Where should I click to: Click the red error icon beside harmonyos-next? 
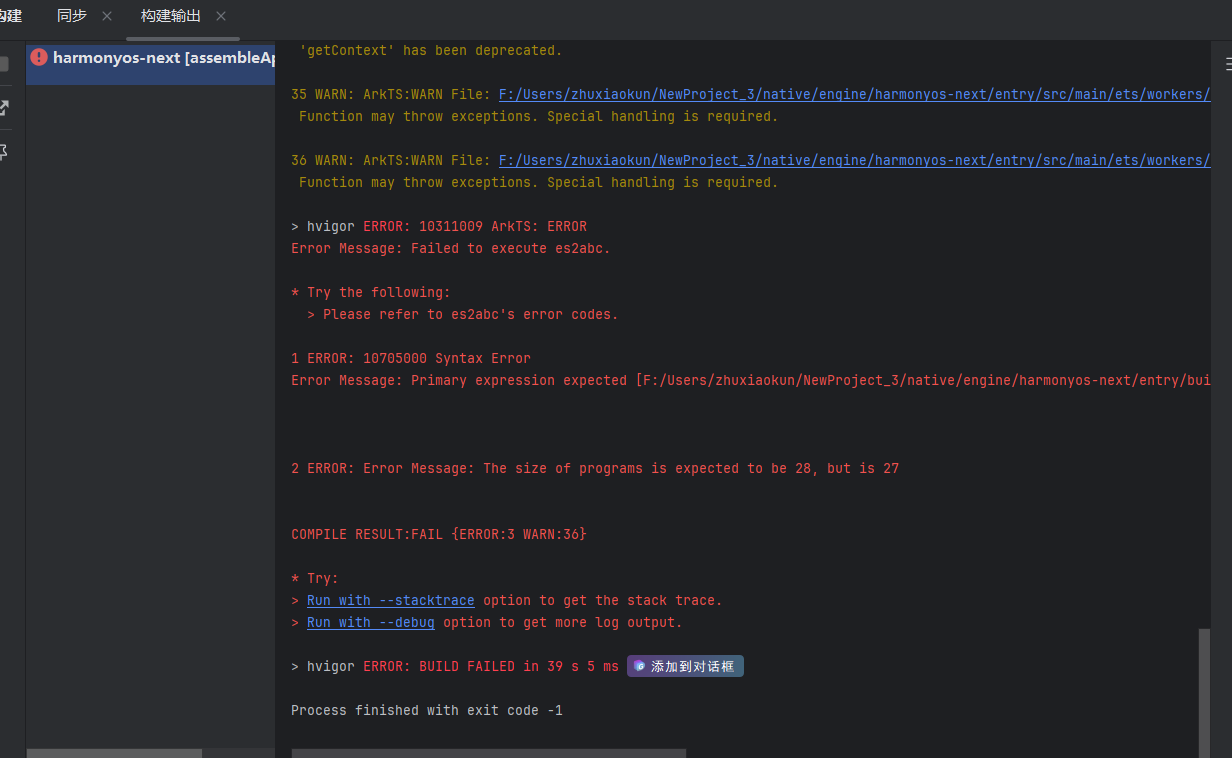pos(39,58)
